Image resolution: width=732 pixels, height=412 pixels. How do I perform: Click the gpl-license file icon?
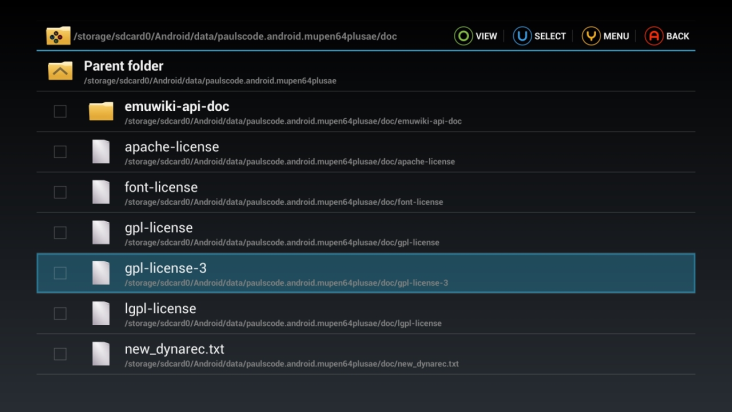click(x=101, y=232)
